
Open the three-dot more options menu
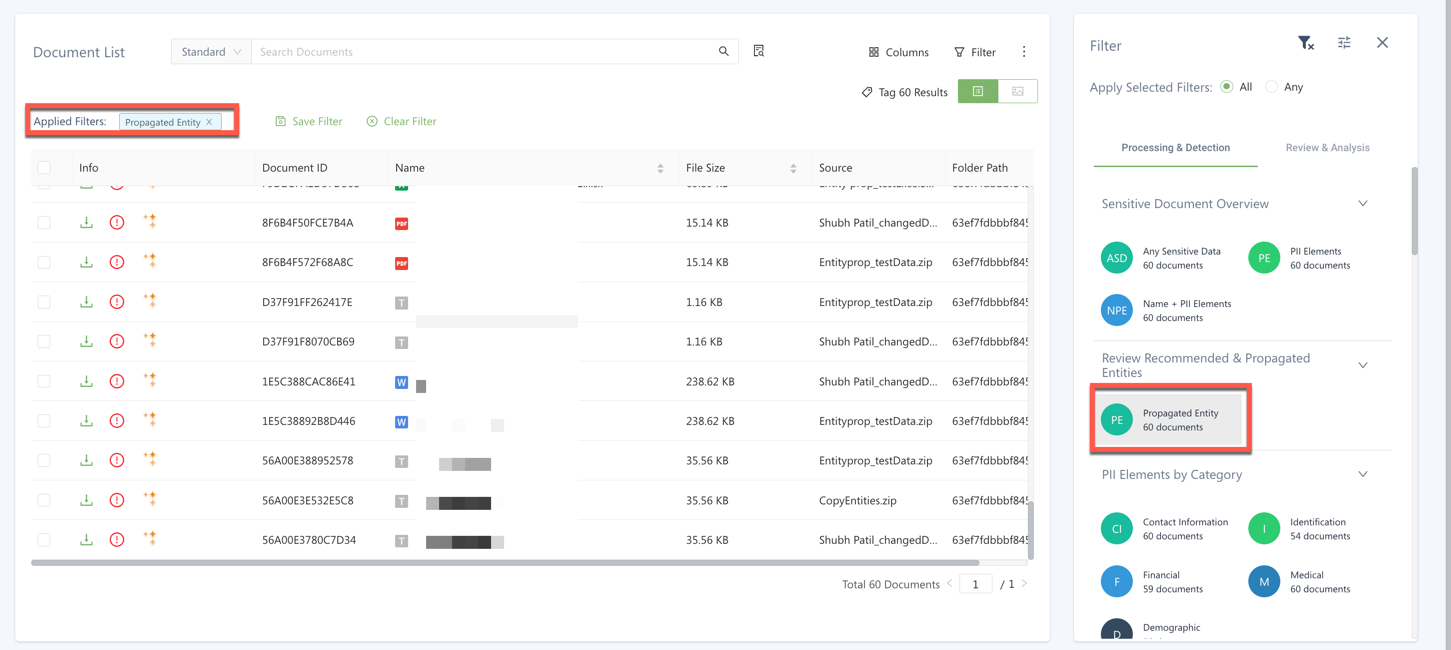click(x=1023, y=52)
